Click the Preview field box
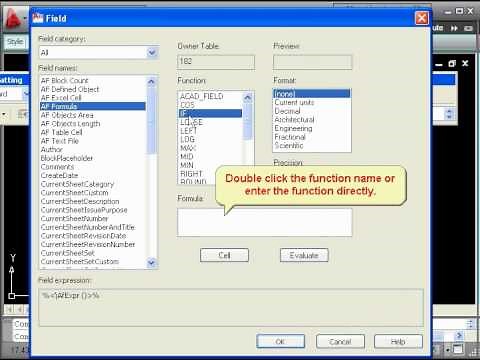 coord(312,62)
